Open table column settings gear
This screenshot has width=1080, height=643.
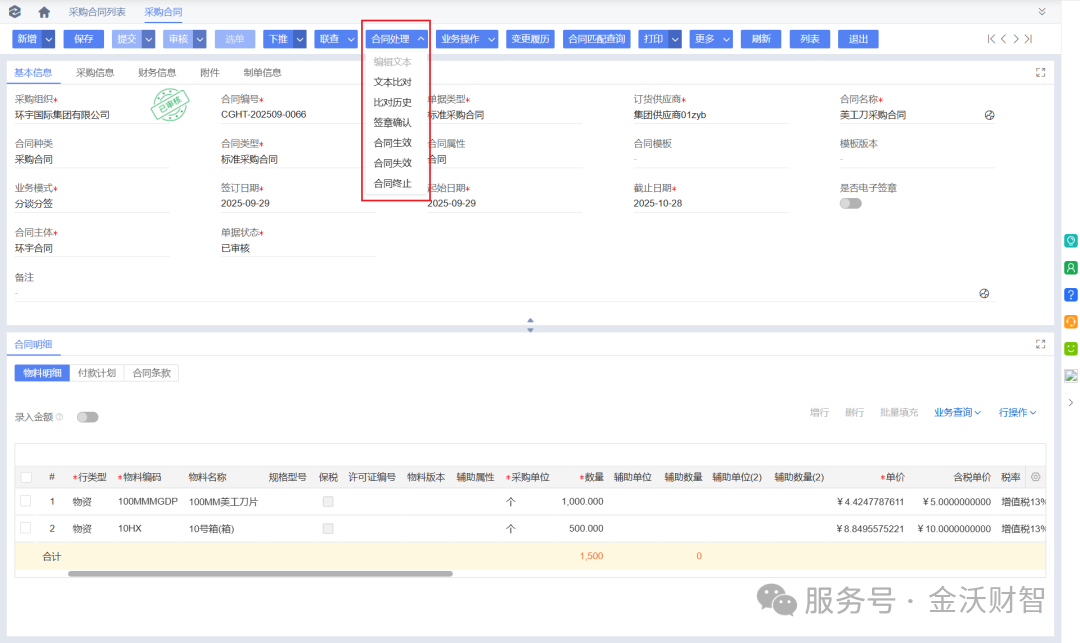click(1035, 477)
